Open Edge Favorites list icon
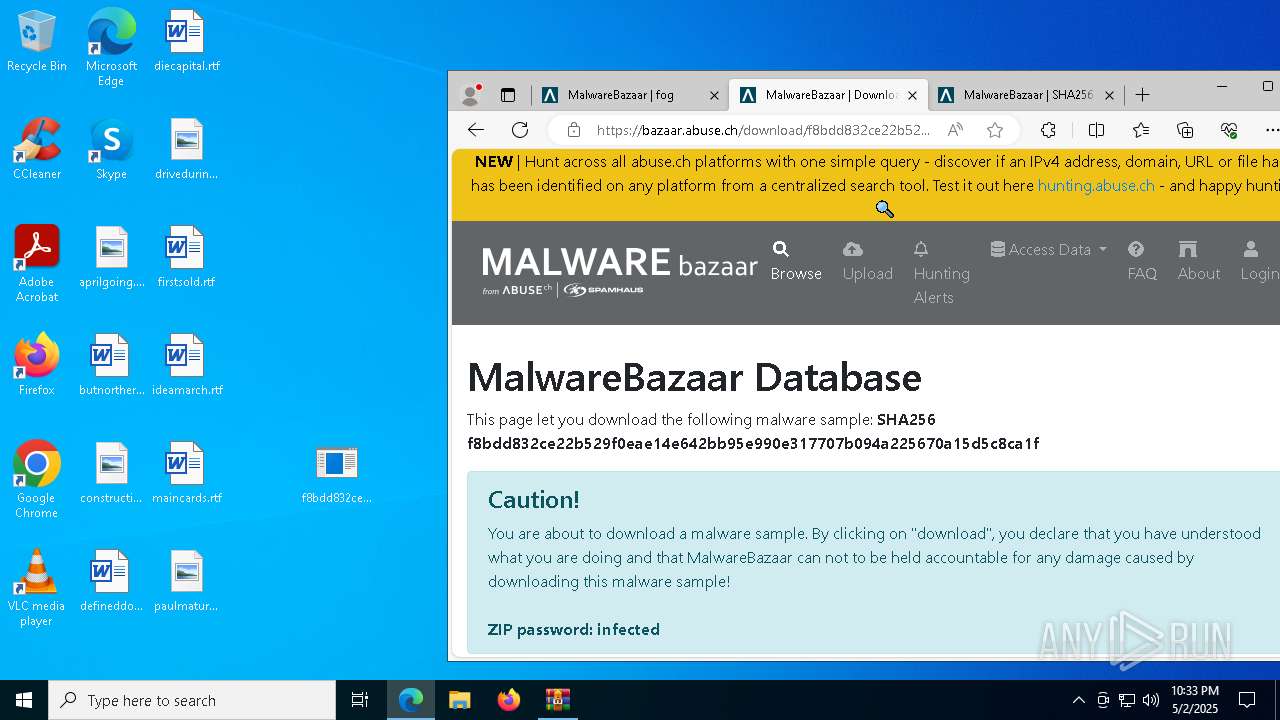1280x720 pixels. [x=1141, y=130]
